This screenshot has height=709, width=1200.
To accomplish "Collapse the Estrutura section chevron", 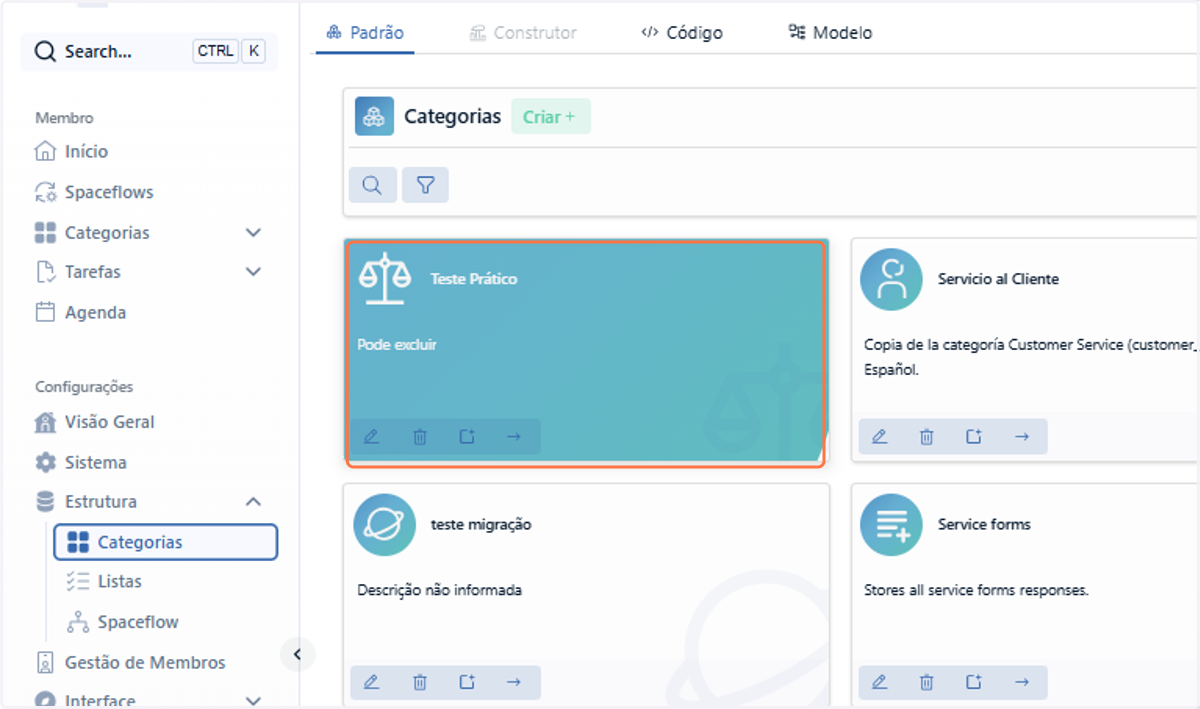I will click(x=253, y=502).
